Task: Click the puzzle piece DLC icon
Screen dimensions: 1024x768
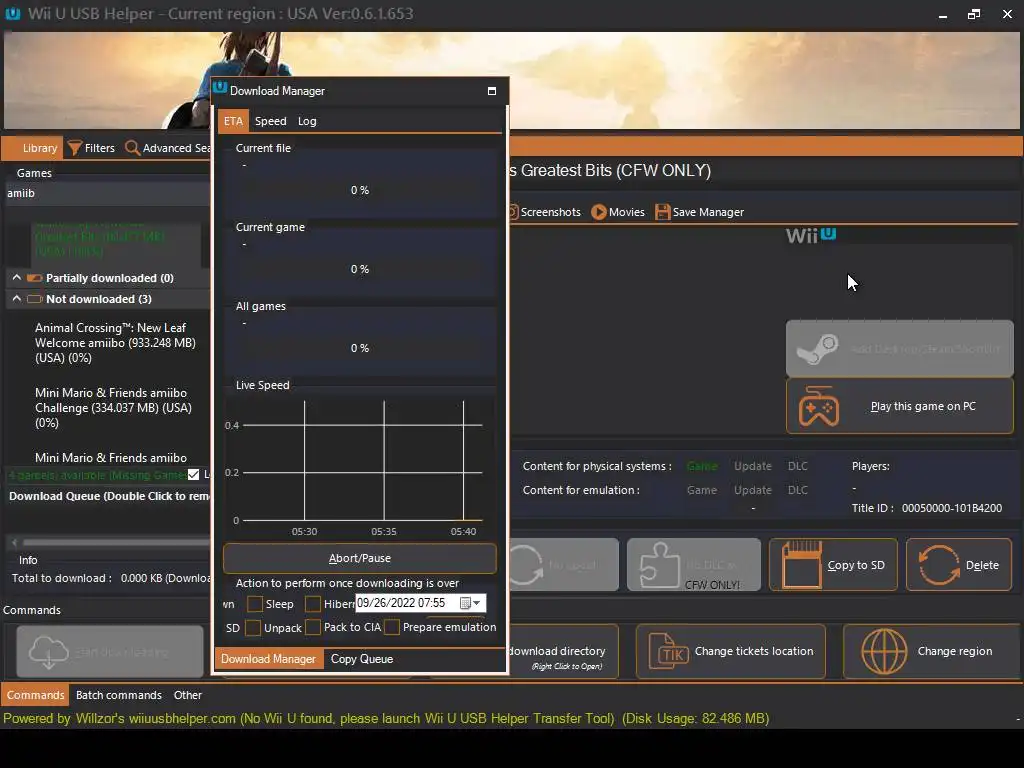Action: 659,565
